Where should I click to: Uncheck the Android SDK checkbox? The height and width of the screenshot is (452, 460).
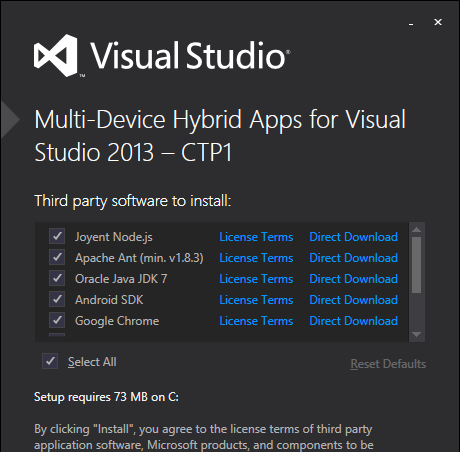[57, 299]
